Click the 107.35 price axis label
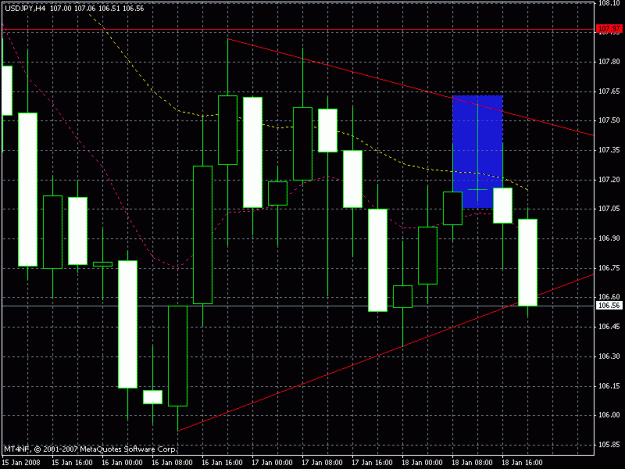Image resolution: width=625 pixels, height=469 pixels. 609,150
